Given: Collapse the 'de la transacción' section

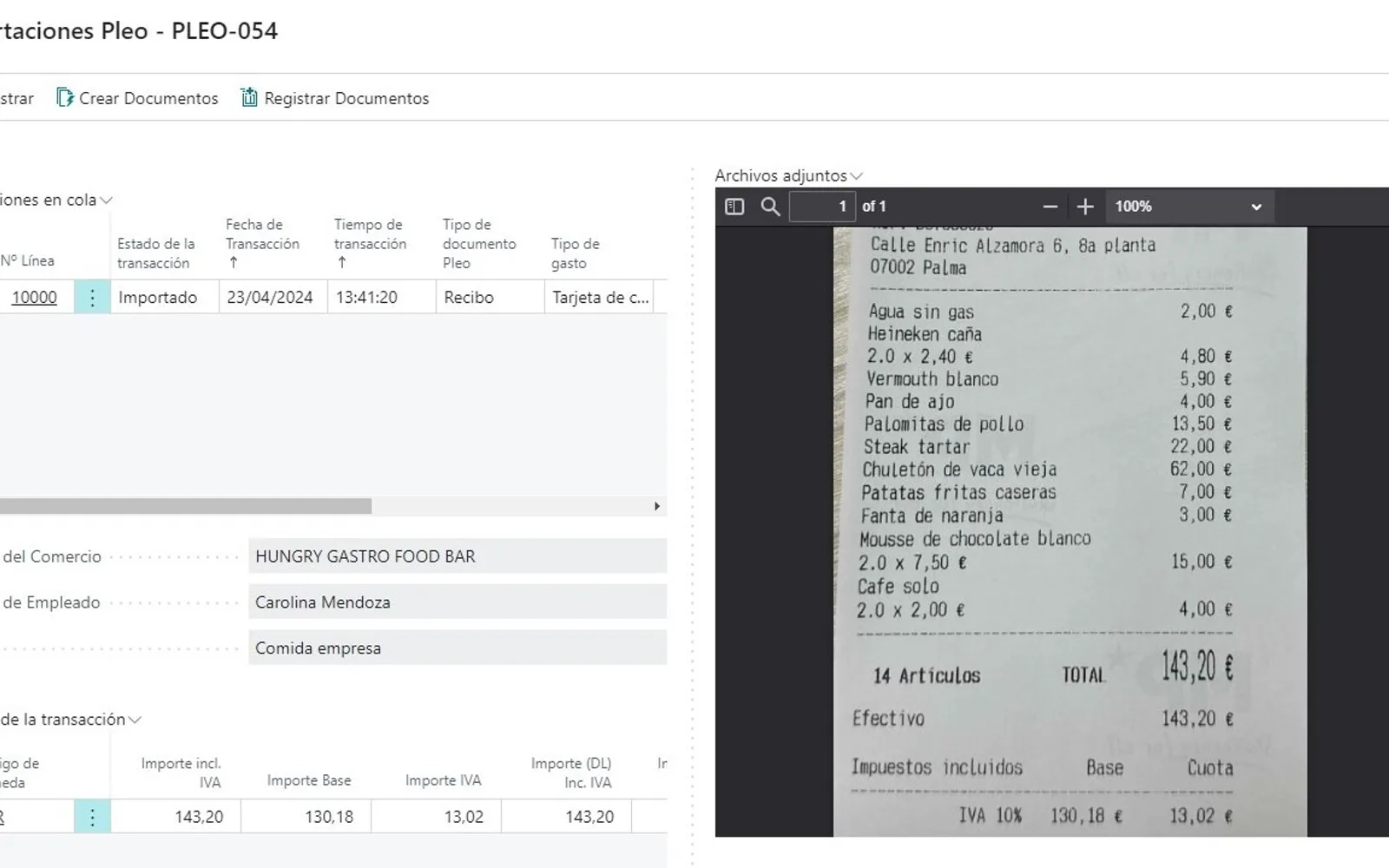Looking at the screenshot, I should [x=70, y=720].
